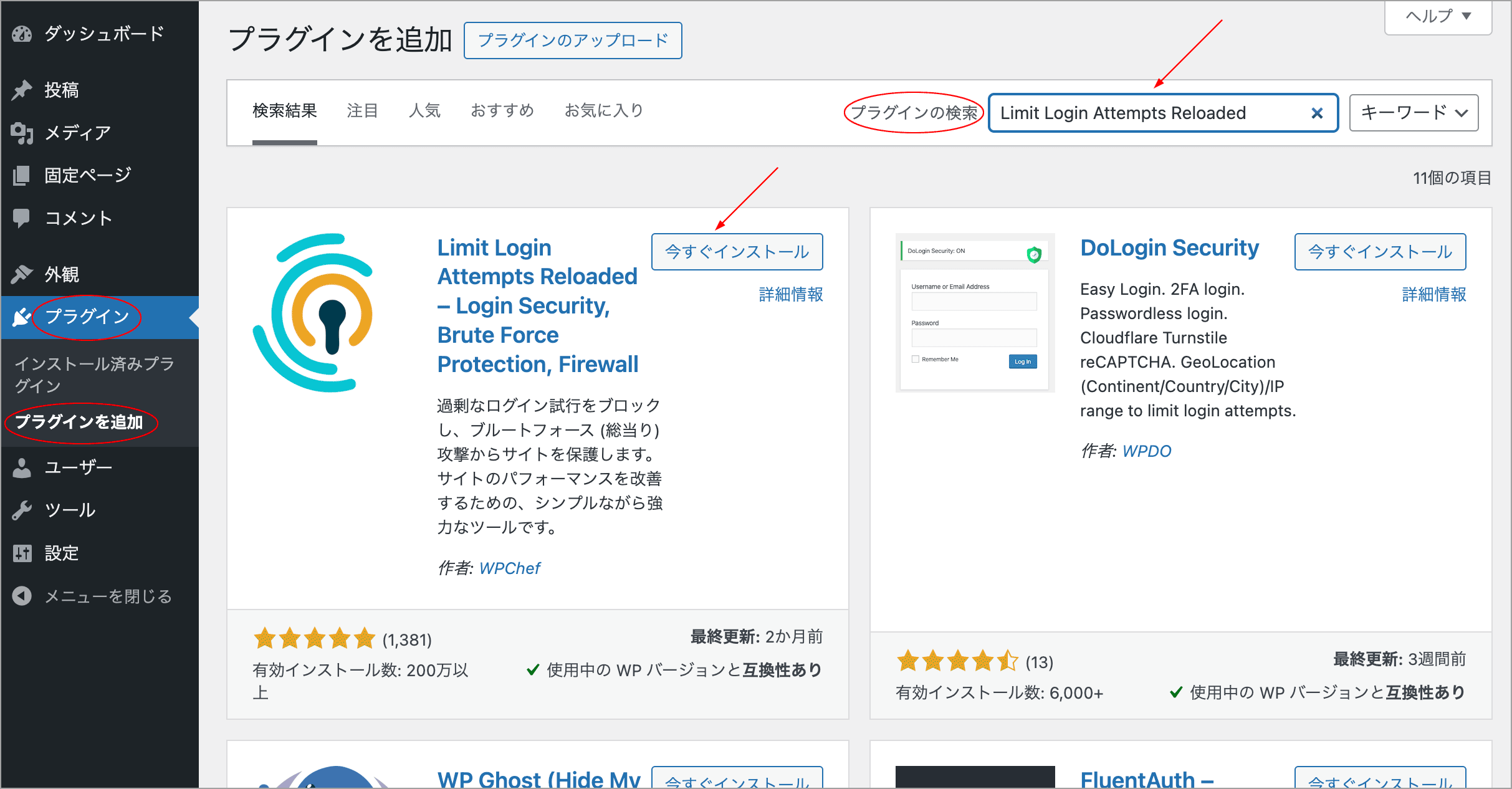Viewport: 1512px width, 789px height.
Task: Open the FluentAuth plugin title link
Action: pyautogui.click(x=1147, y=780)
